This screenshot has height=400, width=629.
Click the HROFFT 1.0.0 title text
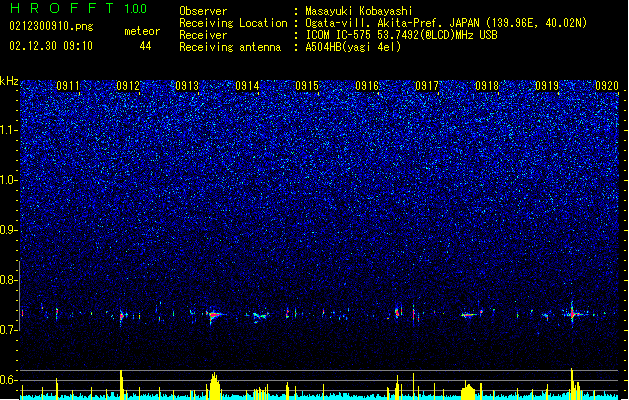click(x=79, y=8)
